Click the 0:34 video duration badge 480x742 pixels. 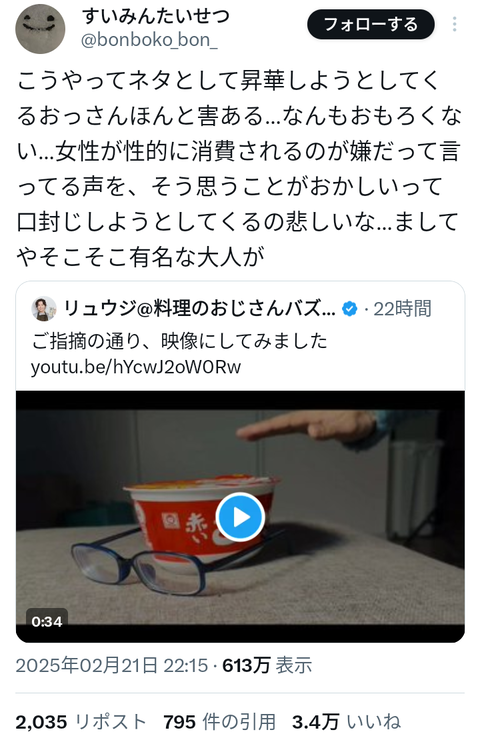tap(47, 621)
